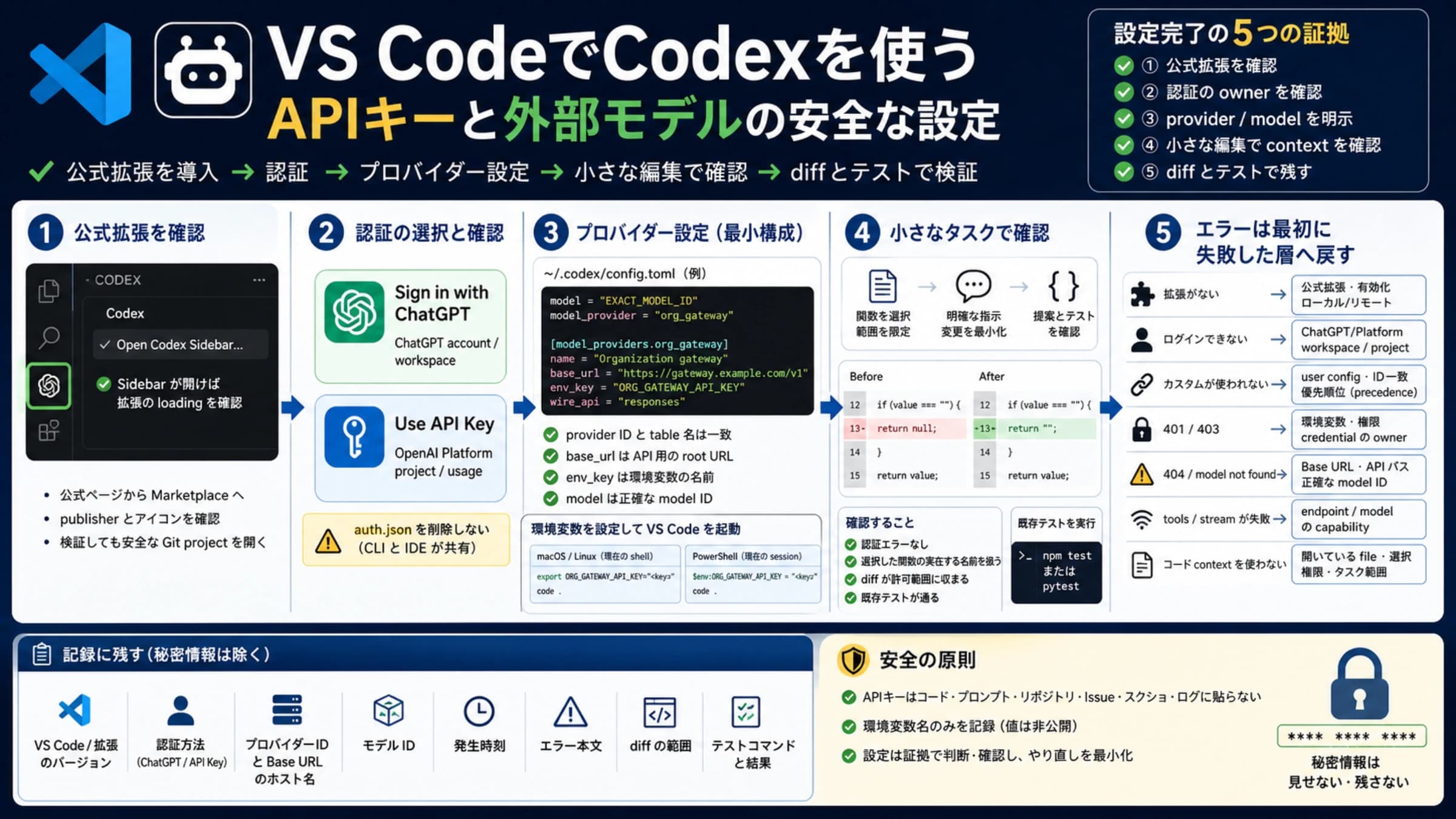Click the warning triangle on the auth.json note
Viewport: 1456px width, 819px height.
click(328, 540)
